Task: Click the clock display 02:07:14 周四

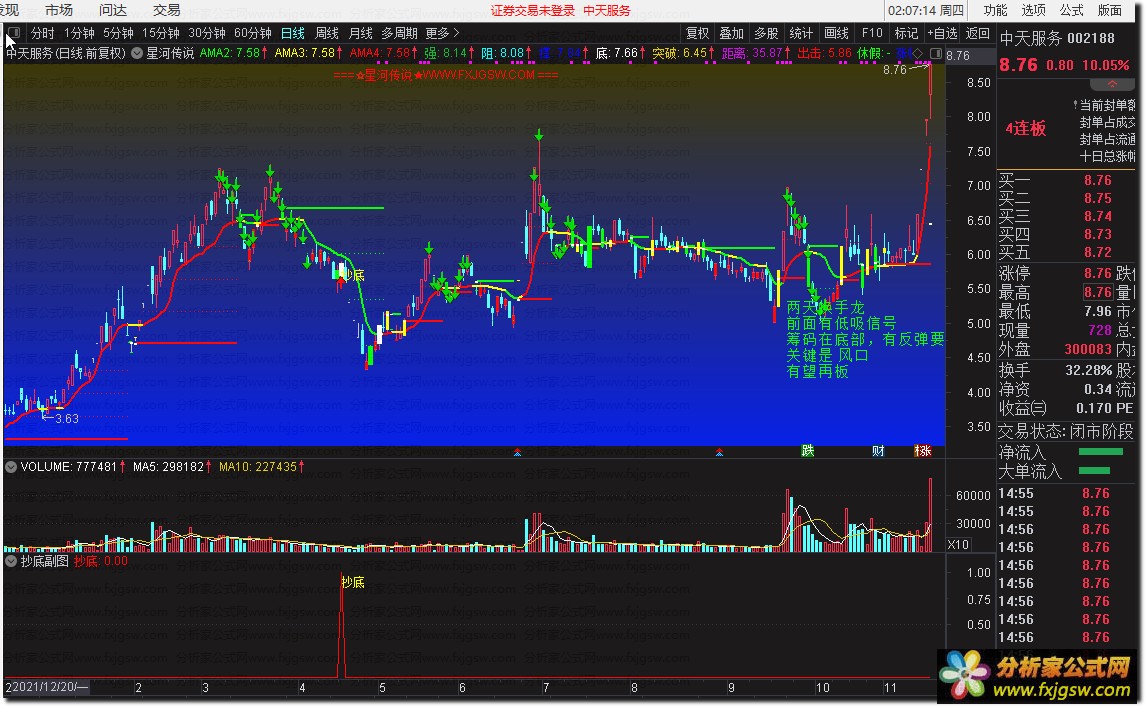Action: (x=926, y=10)
